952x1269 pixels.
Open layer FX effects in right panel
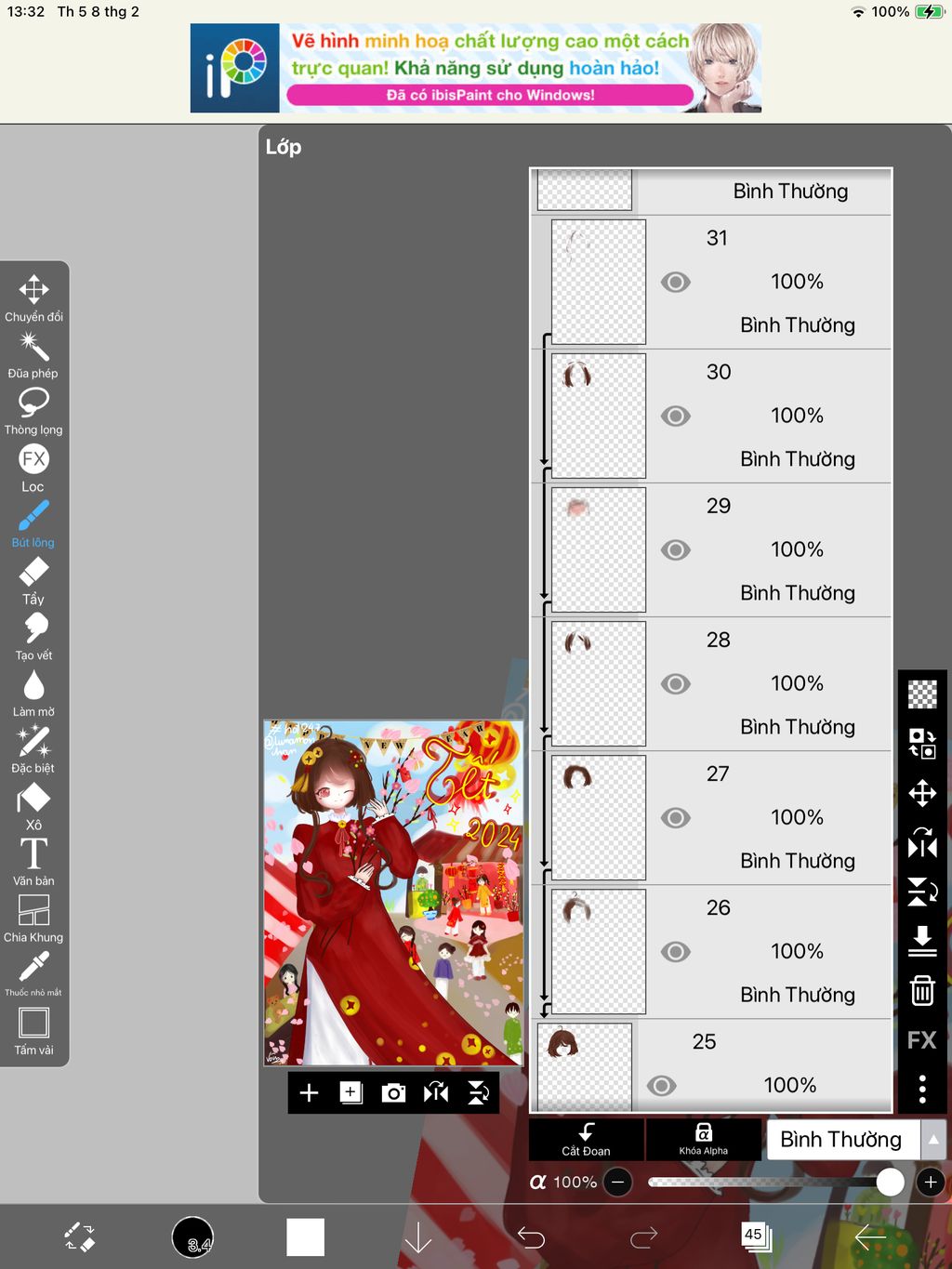(x=922, y=1040)
